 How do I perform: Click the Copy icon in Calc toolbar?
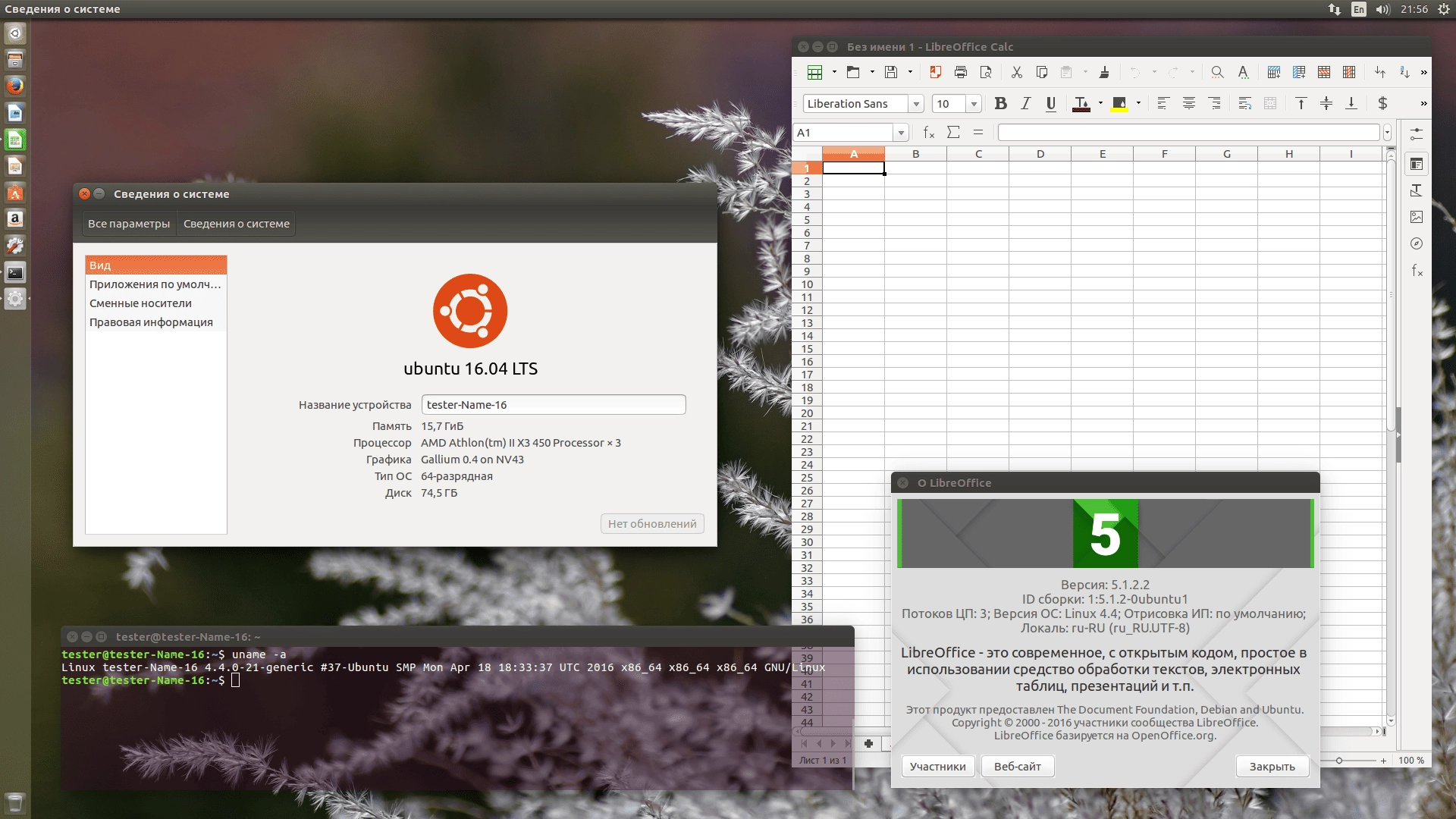pos(1042,72)
